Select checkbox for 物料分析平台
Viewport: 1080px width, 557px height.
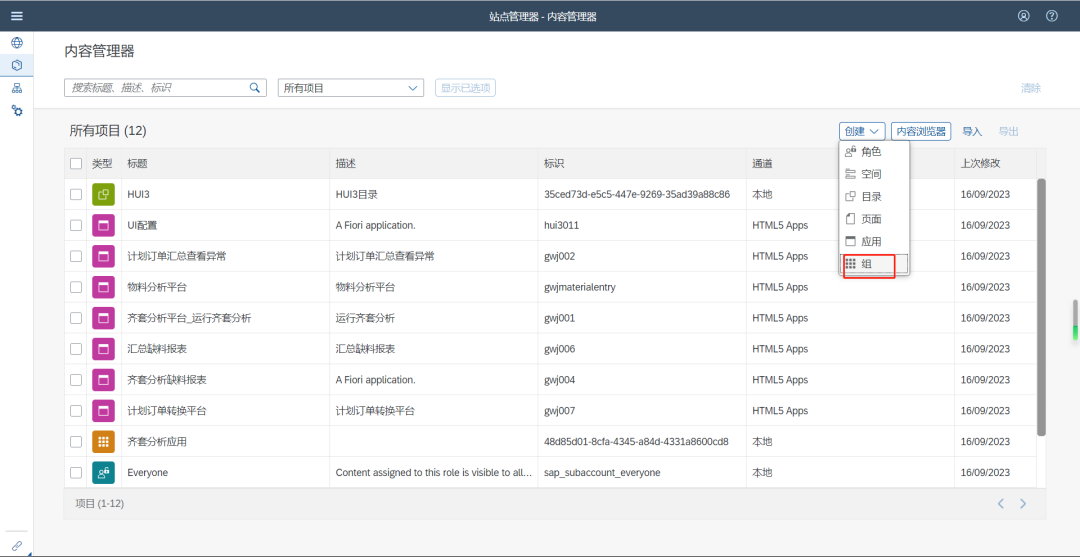coord(76,287)
